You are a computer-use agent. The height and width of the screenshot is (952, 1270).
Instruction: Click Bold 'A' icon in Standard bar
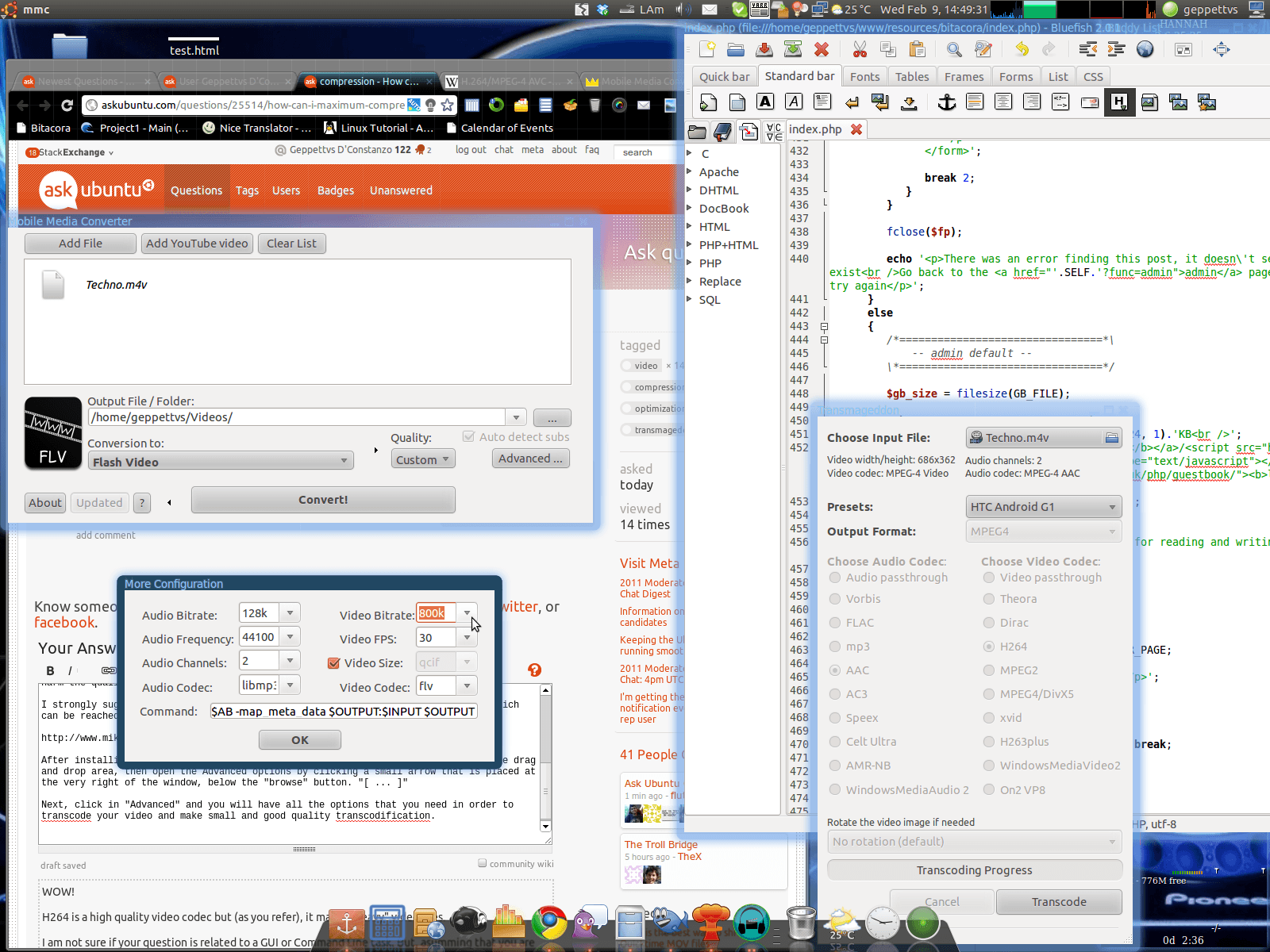(x=765, y=102)
